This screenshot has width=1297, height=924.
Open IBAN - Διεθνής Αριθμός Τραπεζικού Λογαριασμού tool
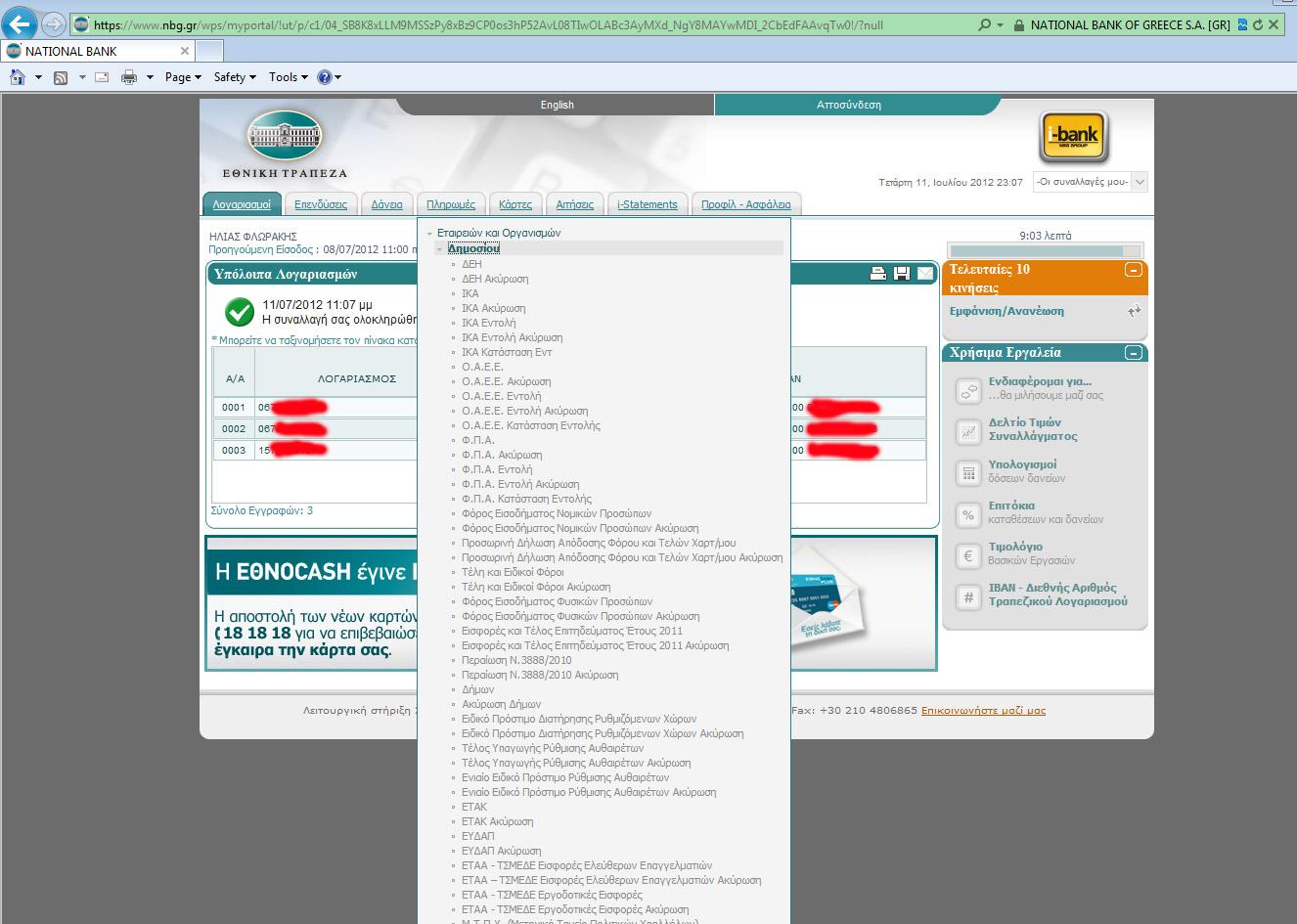coord(1057,594)
